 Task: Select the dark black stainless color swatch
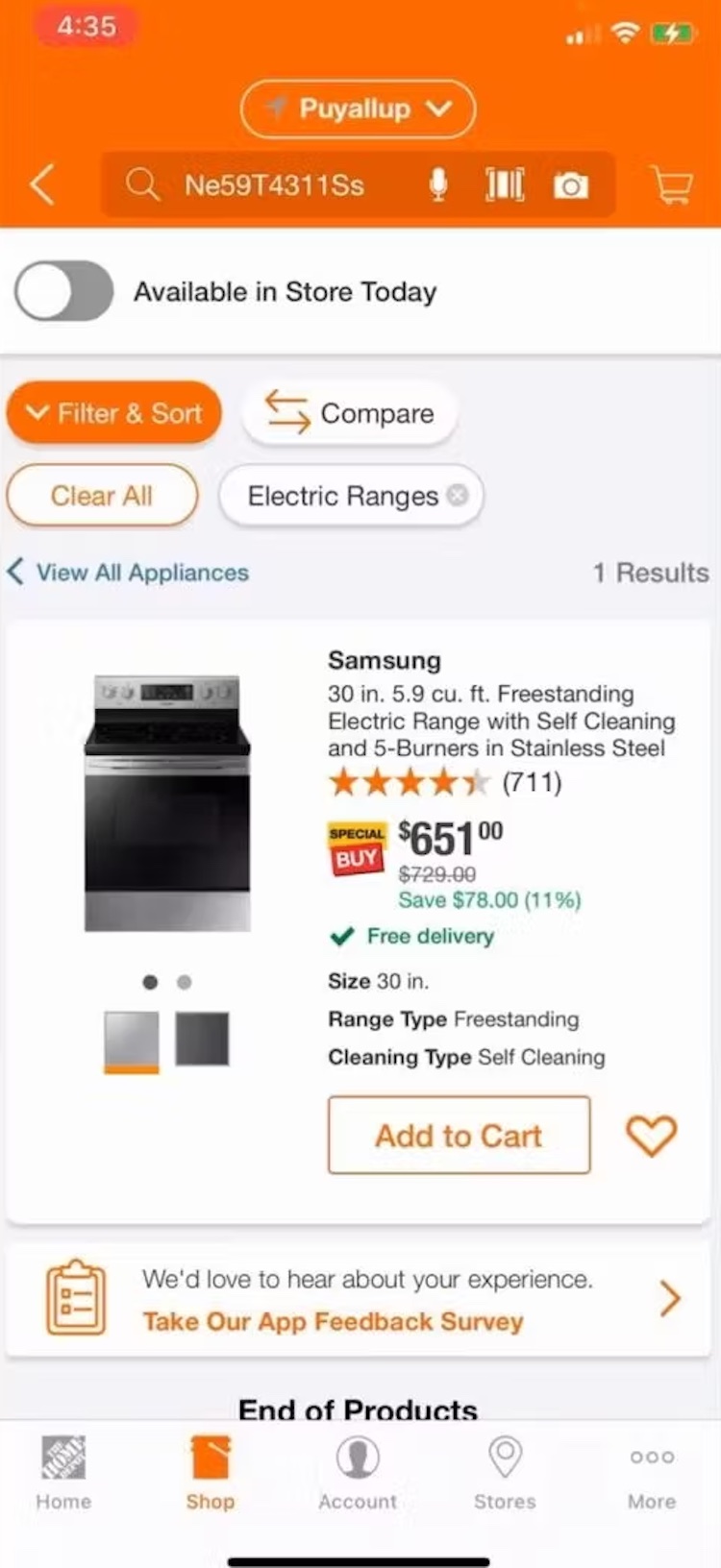click(202, 1039)
